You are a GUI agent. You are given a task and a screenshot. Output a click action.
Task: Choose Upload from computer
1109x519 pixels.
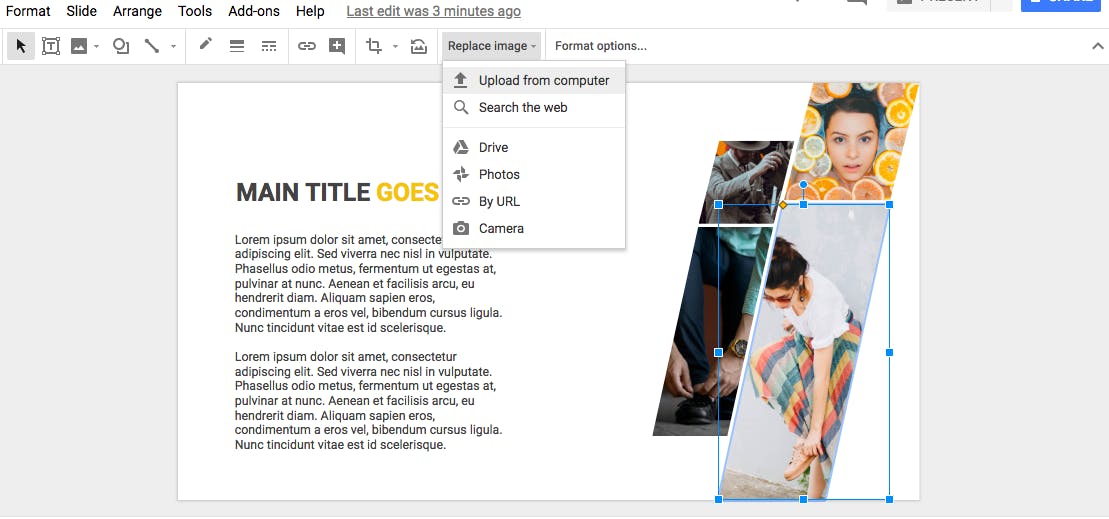[x=534, y=81]
